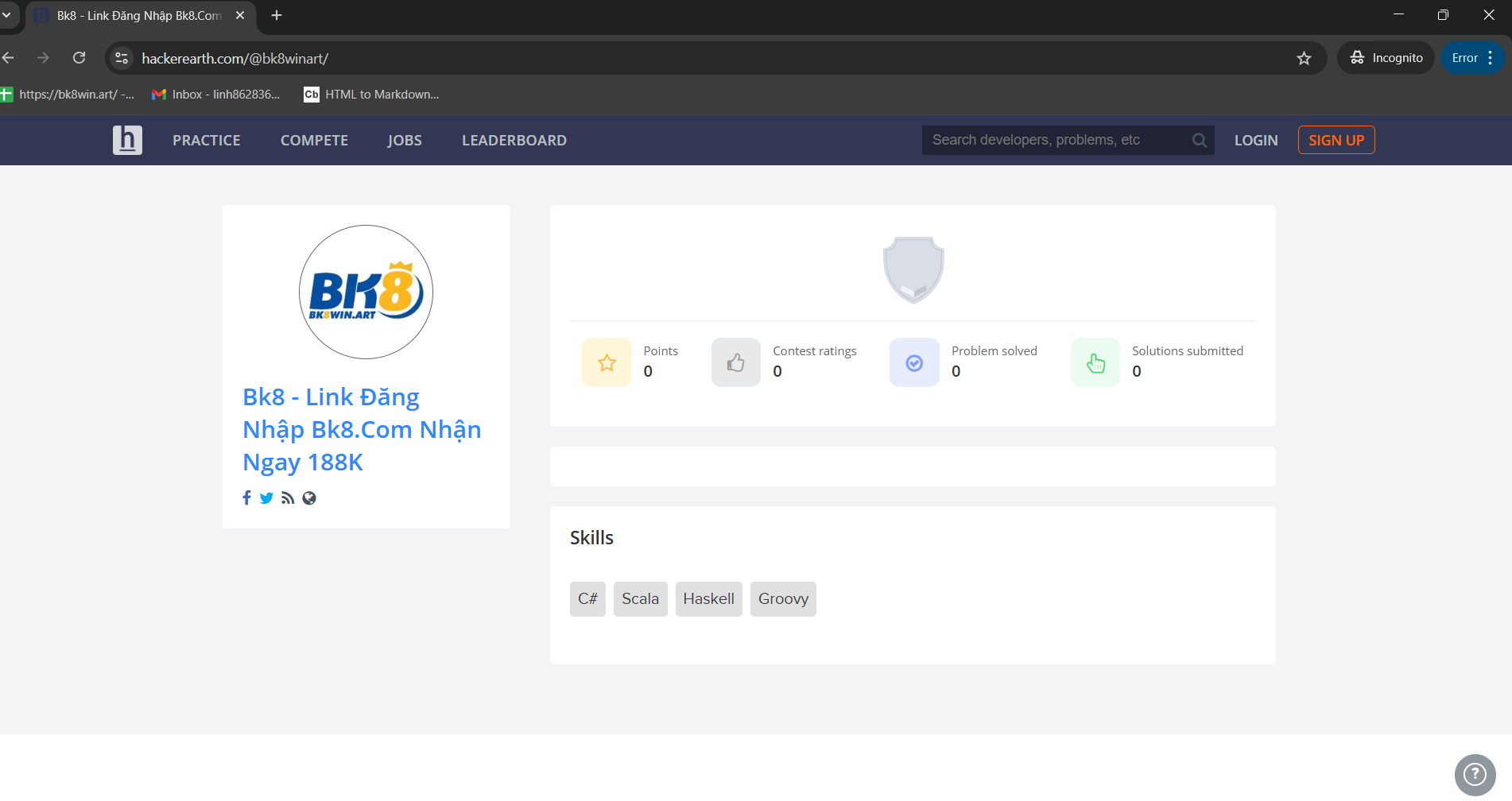
Task: Open Chrome menu next to Error
Action: (x=1491, y=58)
